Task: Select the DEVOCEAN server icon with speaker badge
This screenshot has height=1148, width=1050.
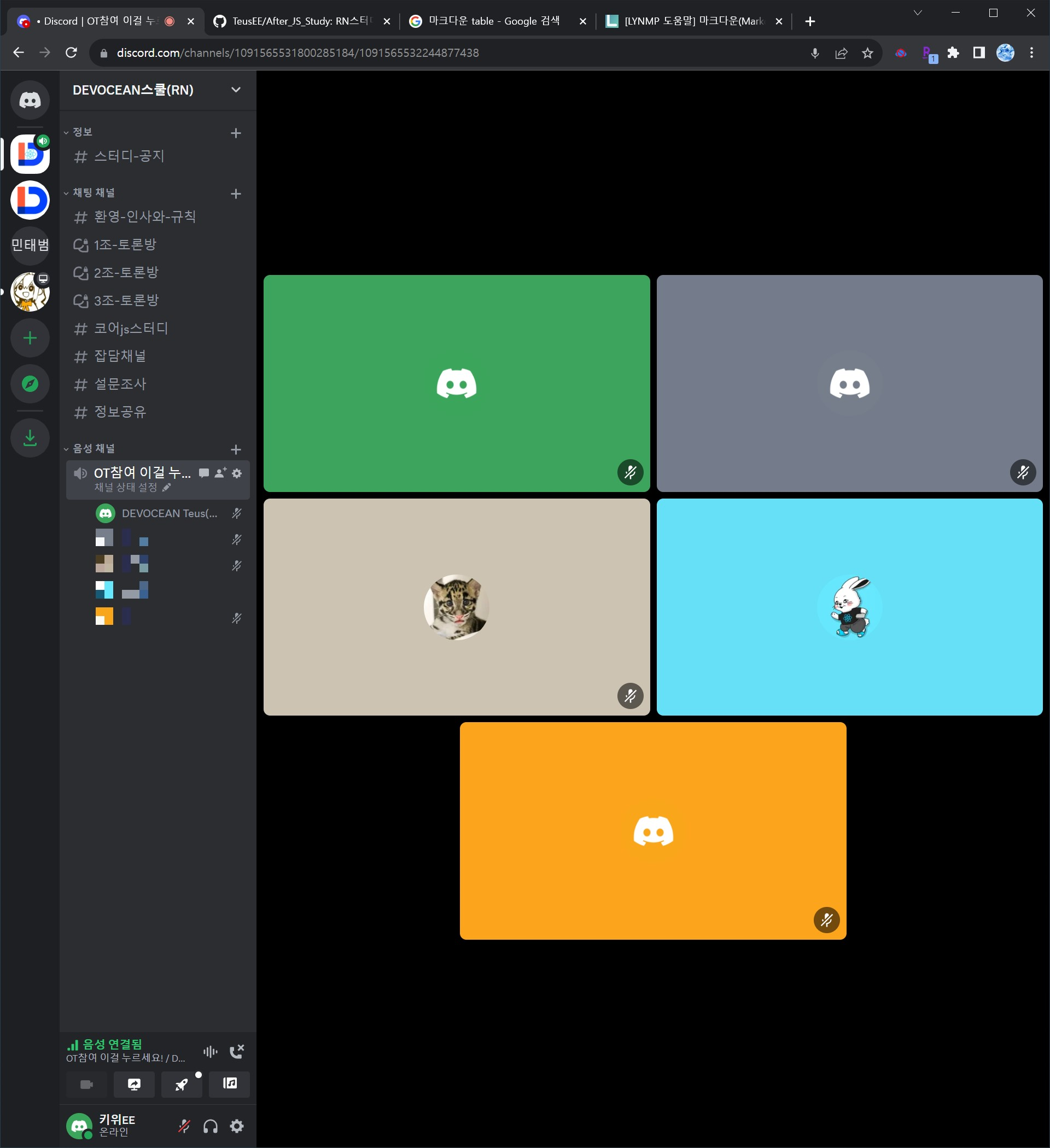Action: click(x=30, y=154)
